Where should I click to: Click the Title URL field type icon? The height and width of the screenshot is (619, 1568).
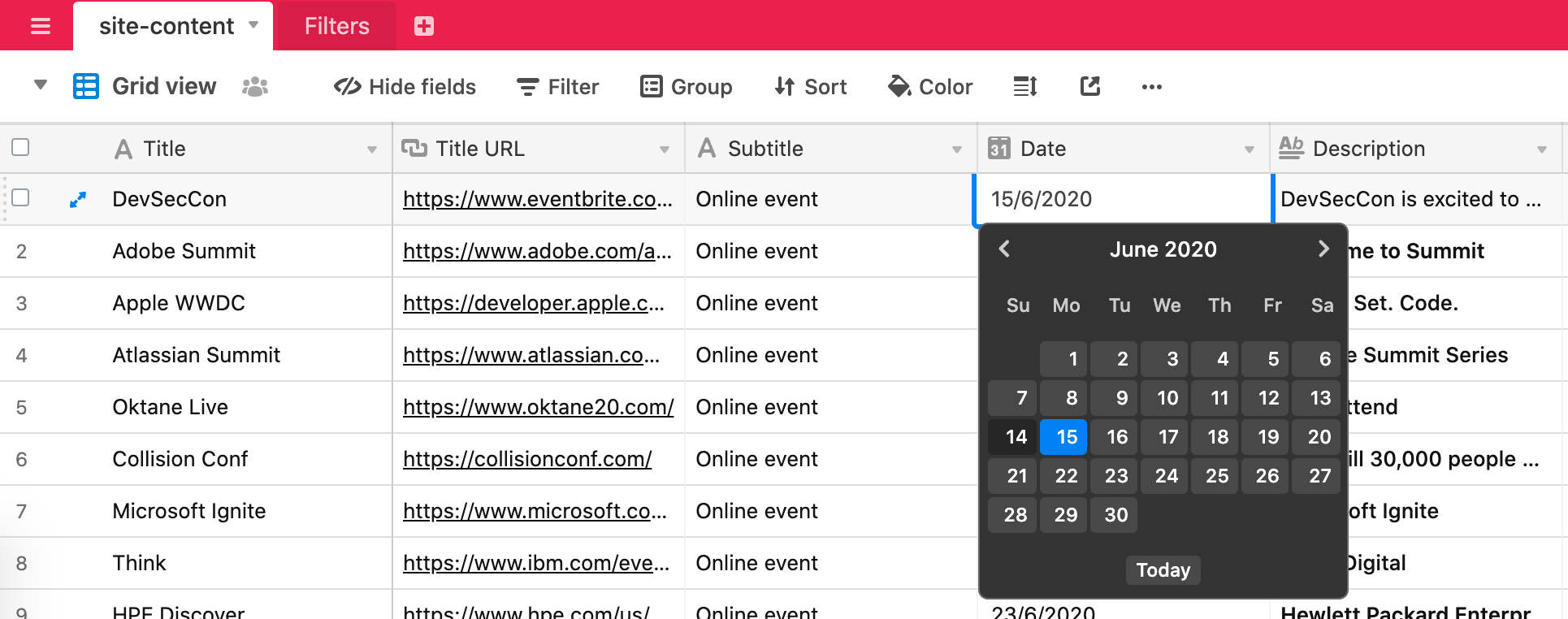(x=414, y=148)
